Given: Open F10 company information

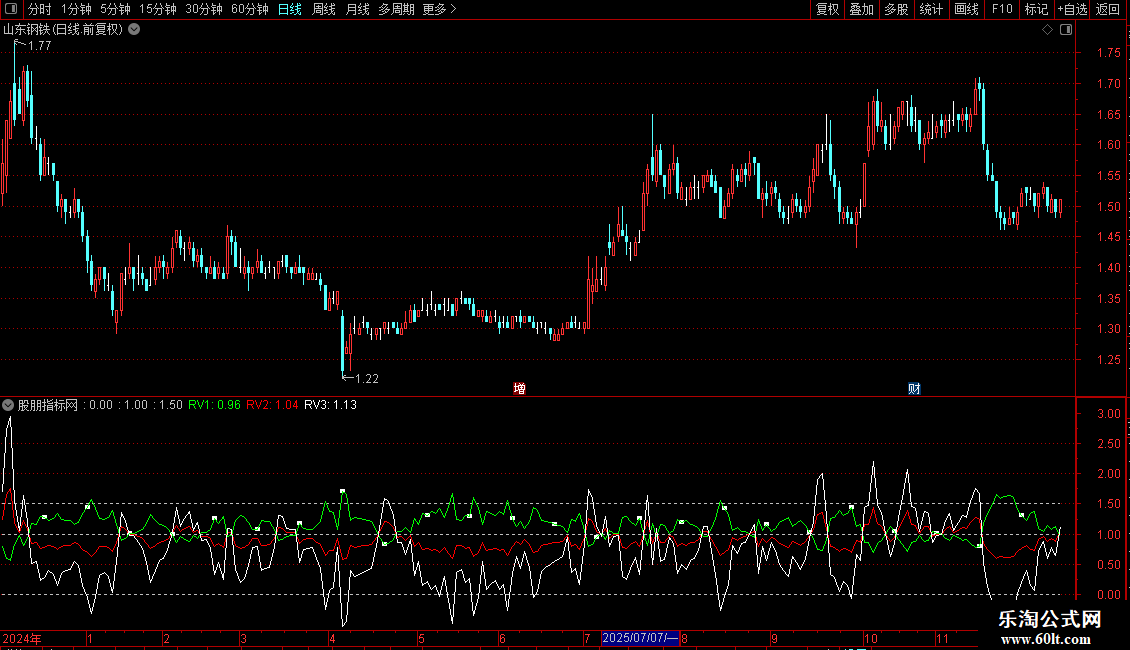Looking at the screenshot, I should coord(1002,9).
